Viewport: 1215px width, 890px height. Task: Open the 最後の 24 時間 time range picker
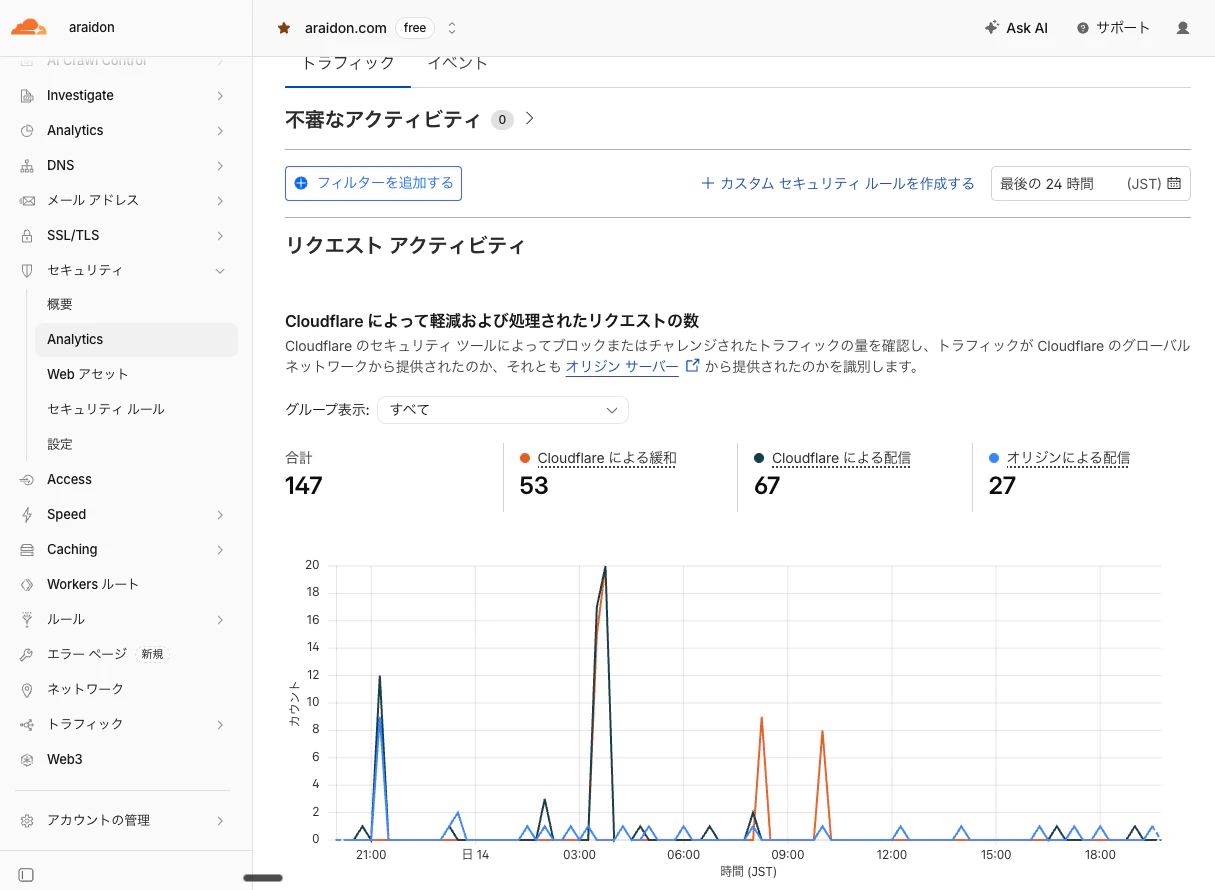click(x=1091, y=184)
